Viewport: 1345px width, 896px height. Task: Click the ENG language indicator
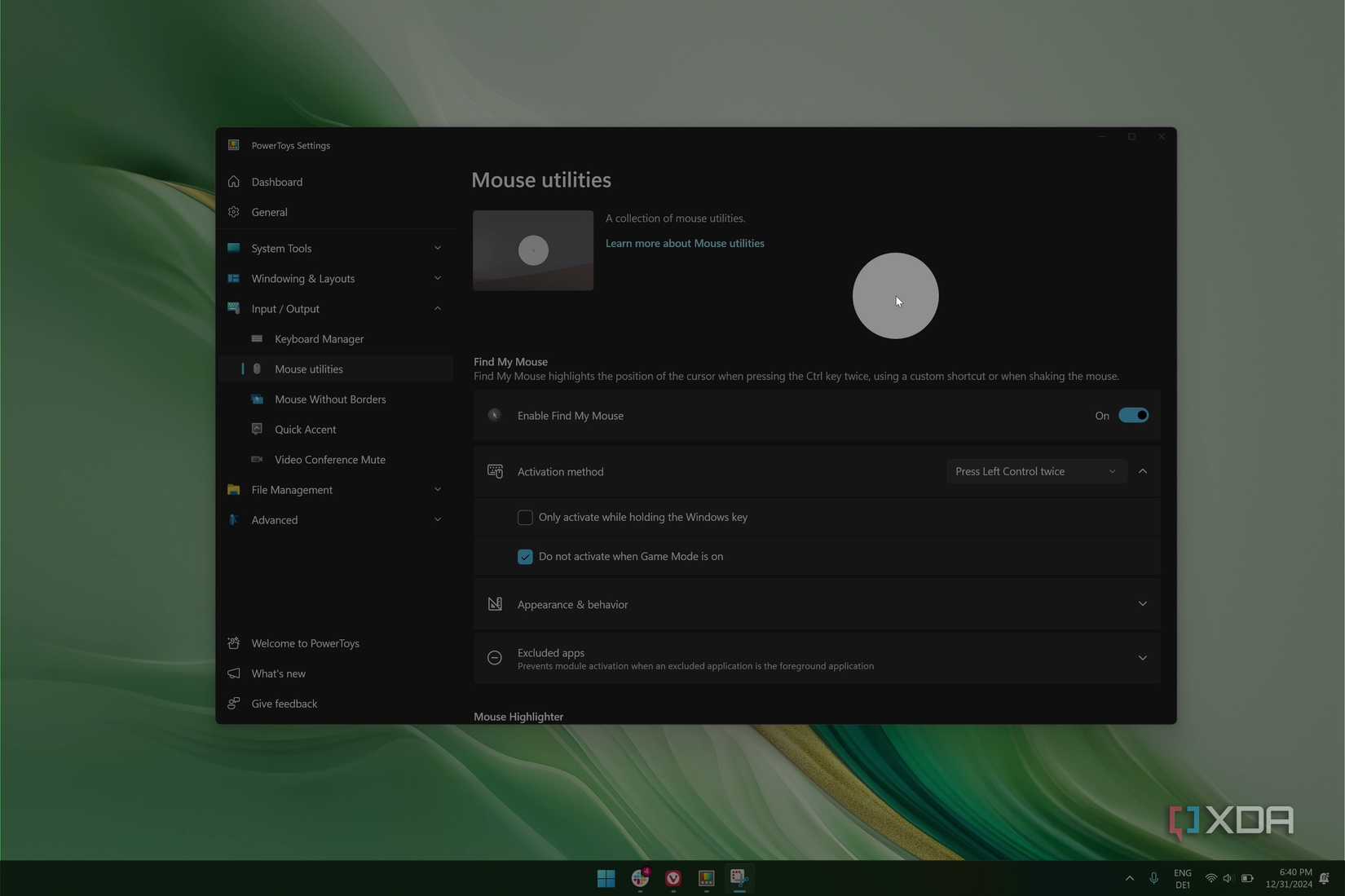coord(1183,878)
